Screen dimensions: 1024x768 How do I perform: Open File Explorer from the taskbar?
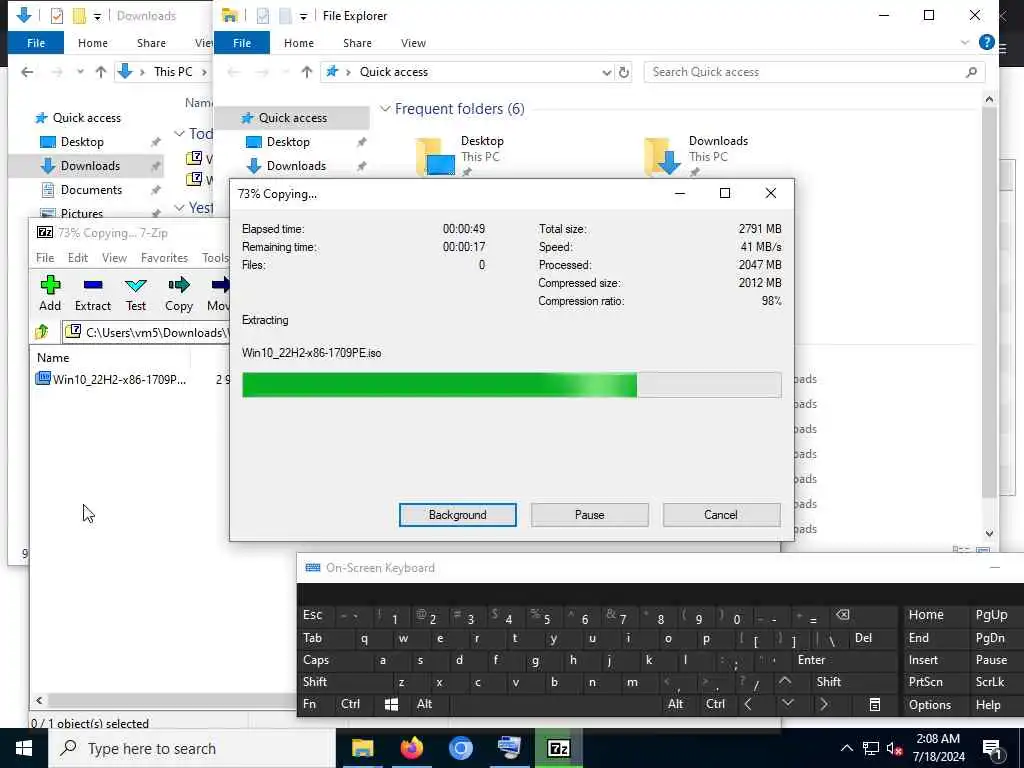pos(362,748)
